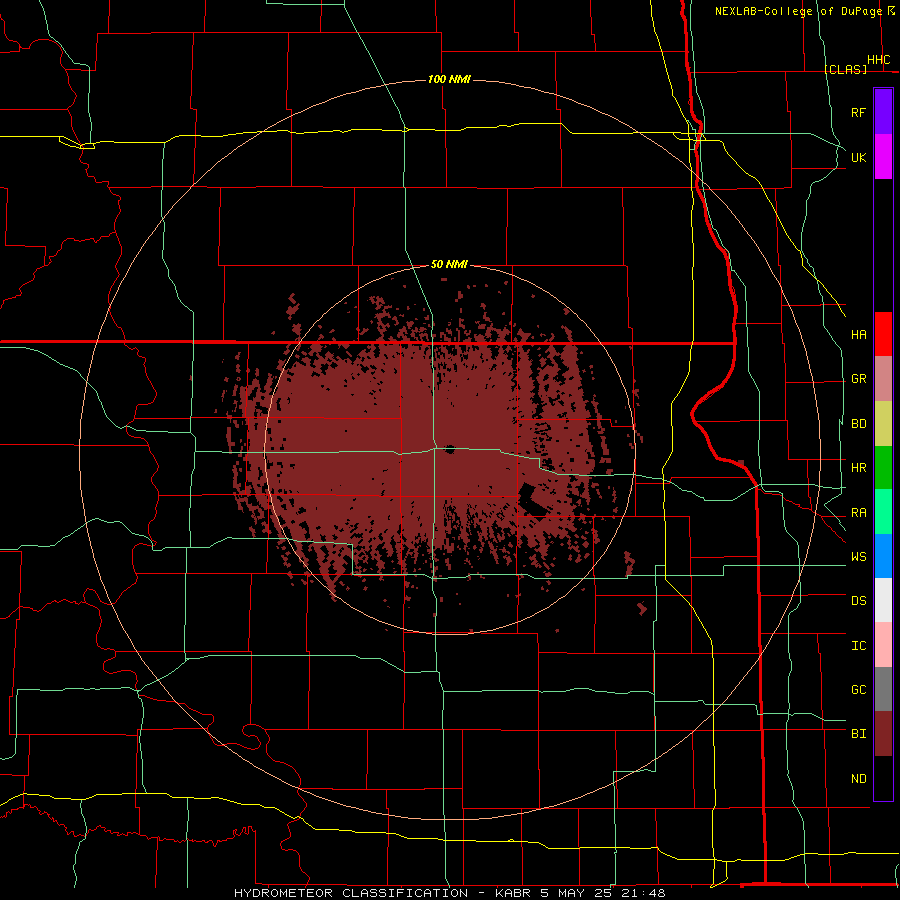Select the BD yellow legend swatch
This screenshot has height=900, width=900.
pos(883,424)
